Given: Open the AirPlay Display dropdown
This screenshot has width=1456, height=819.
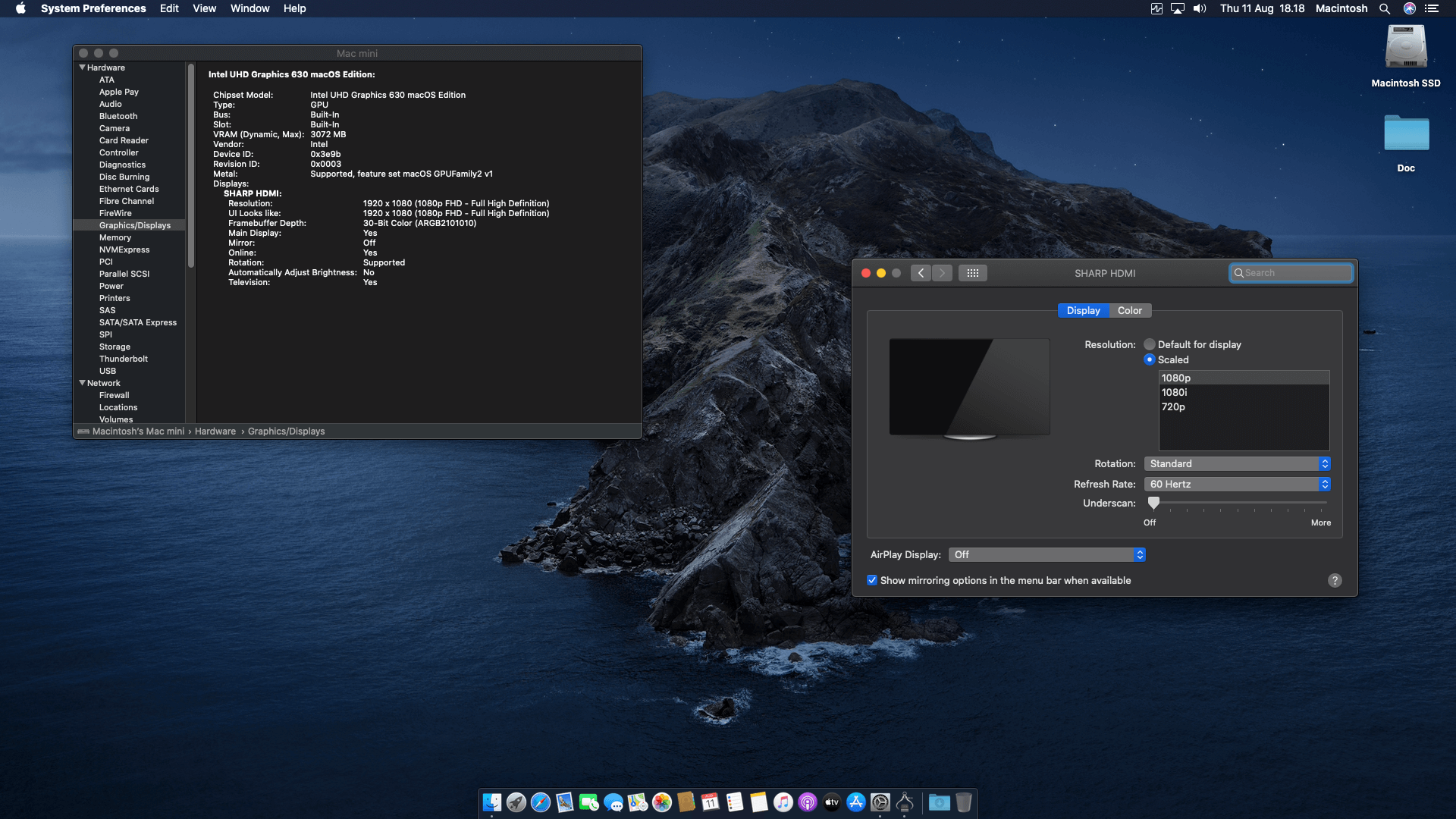Looking at the screenshot, I should (x=1046, y=554).
